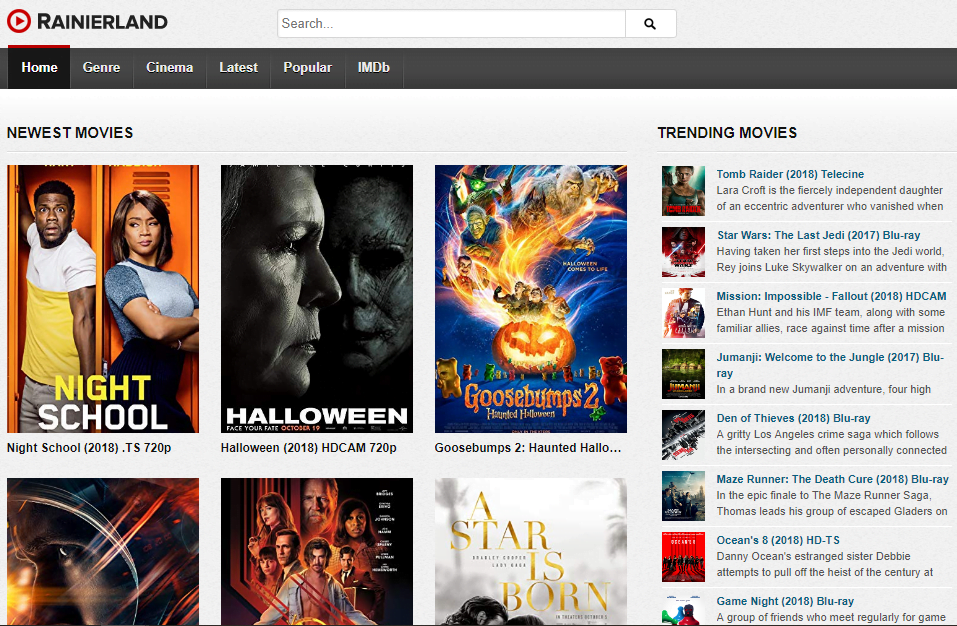Open the IMDb nav item

click(374, 68)
